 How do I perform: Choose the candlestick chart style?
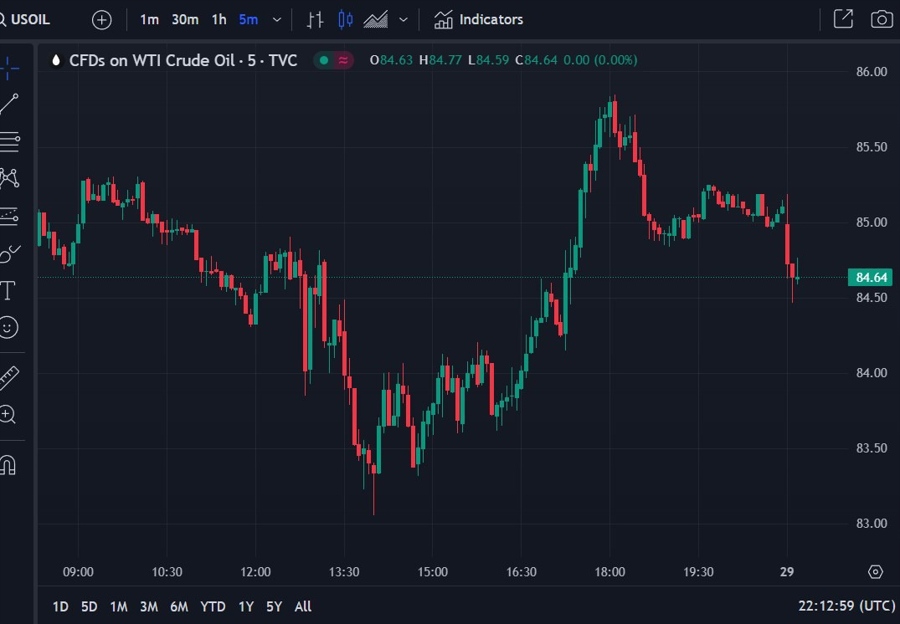[x=345, y=20]
